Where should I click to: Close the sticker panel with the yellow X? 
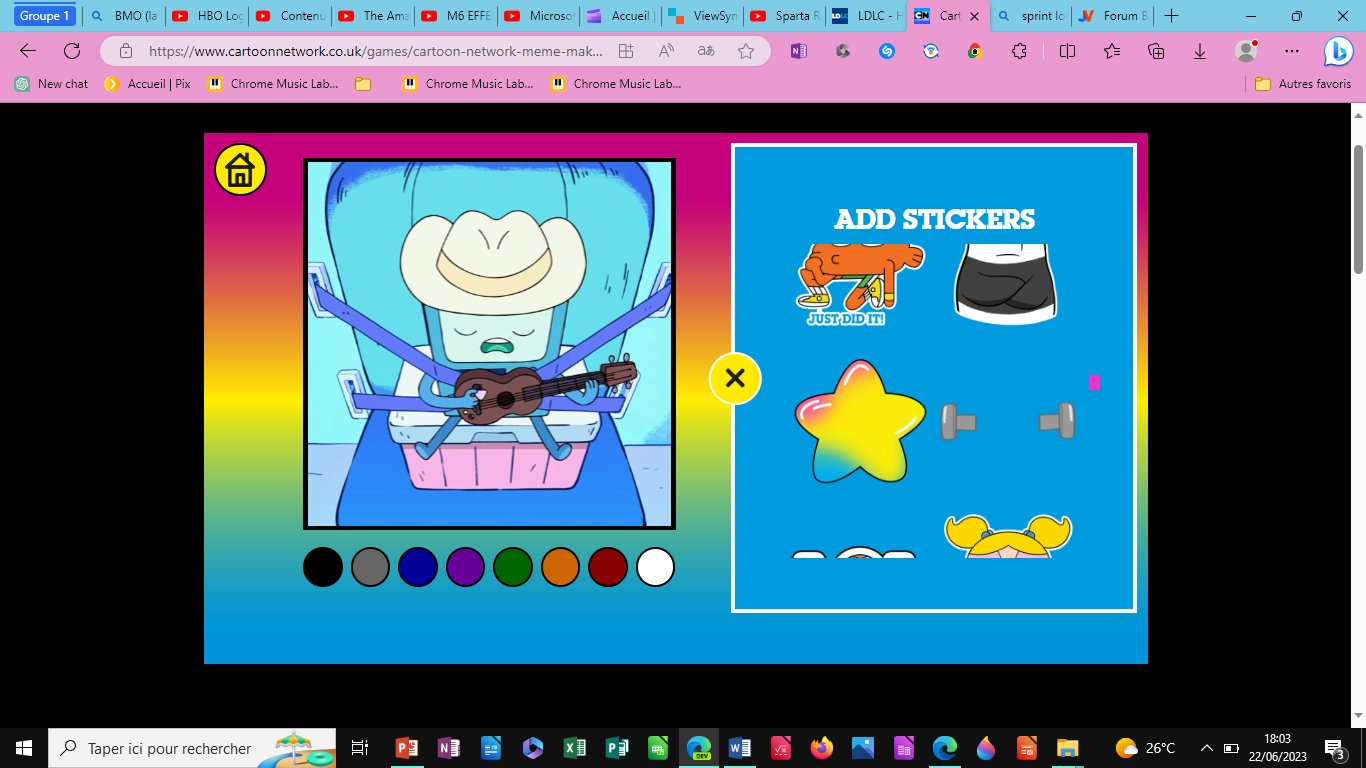pyautogui.click(x=735, y=378)
